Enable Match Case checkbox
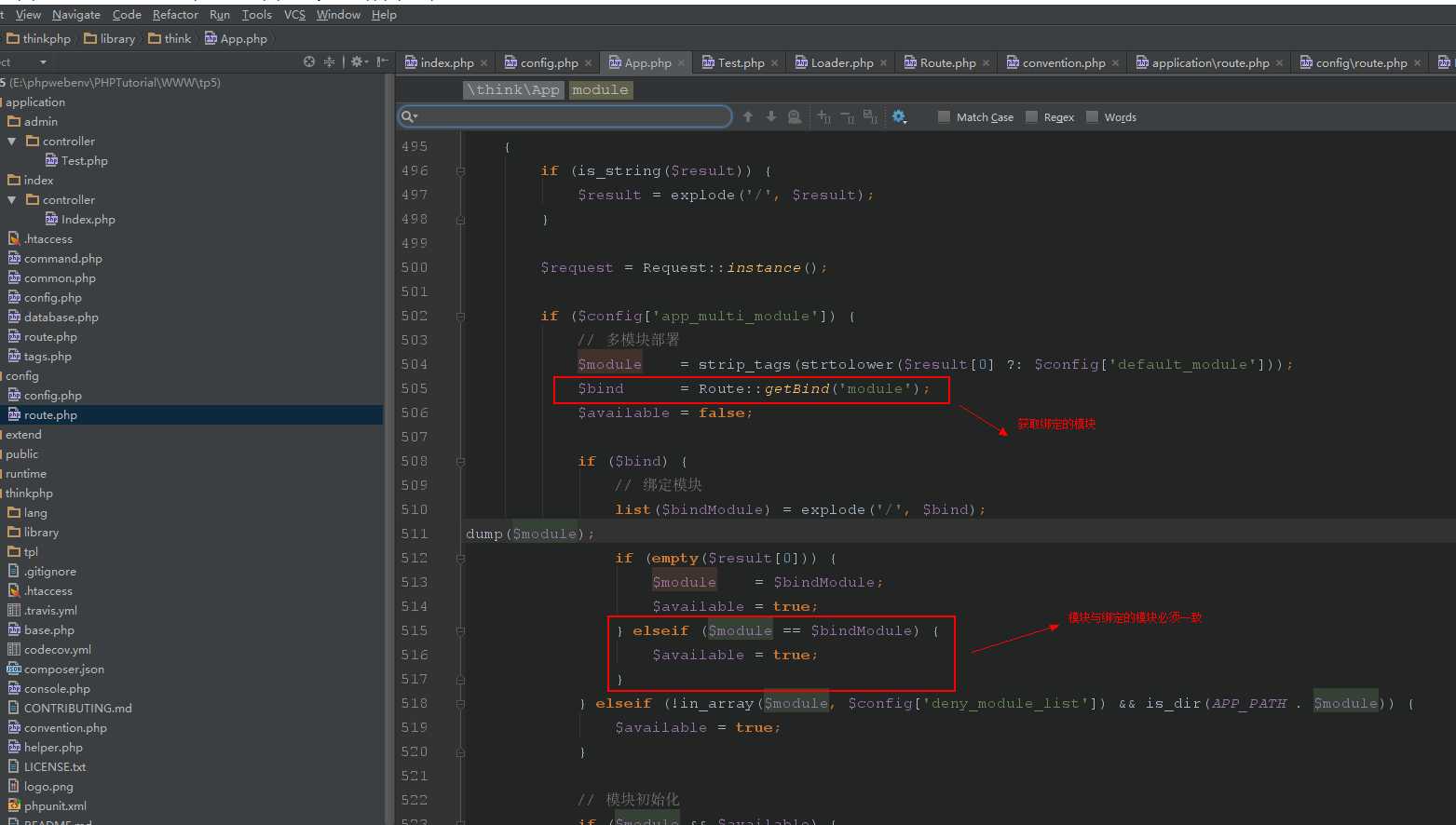The image size is (1456, 825). (x=944, y=116)
